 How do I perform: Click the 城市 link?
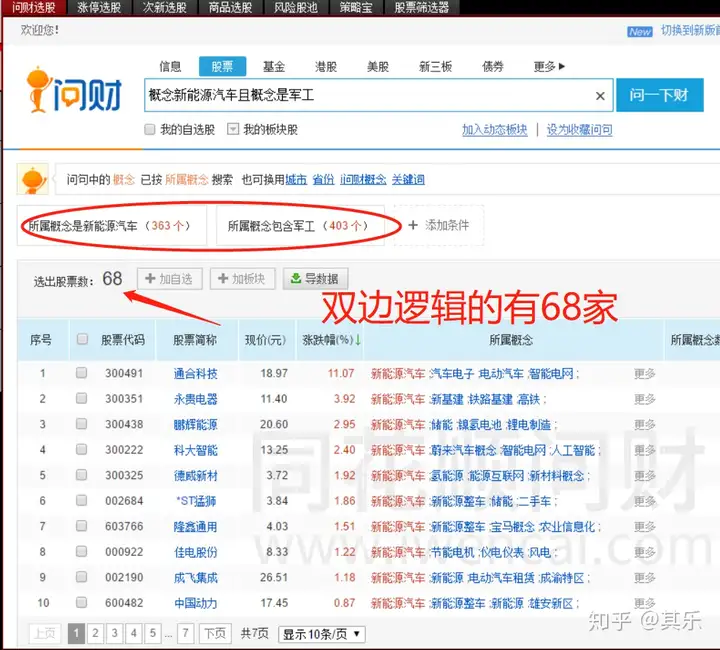pos(296,179)
